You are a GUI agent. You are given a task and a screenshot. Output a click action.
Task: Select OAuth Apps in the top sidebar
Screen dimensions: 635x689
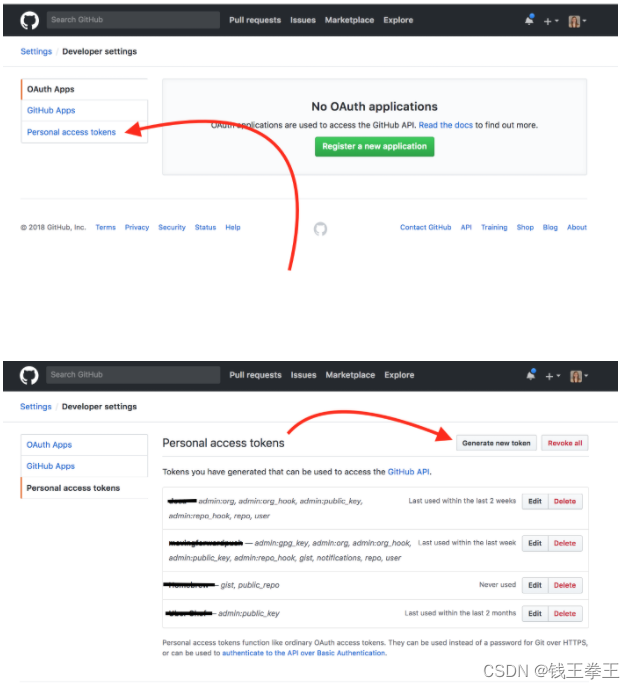[84, 89]
